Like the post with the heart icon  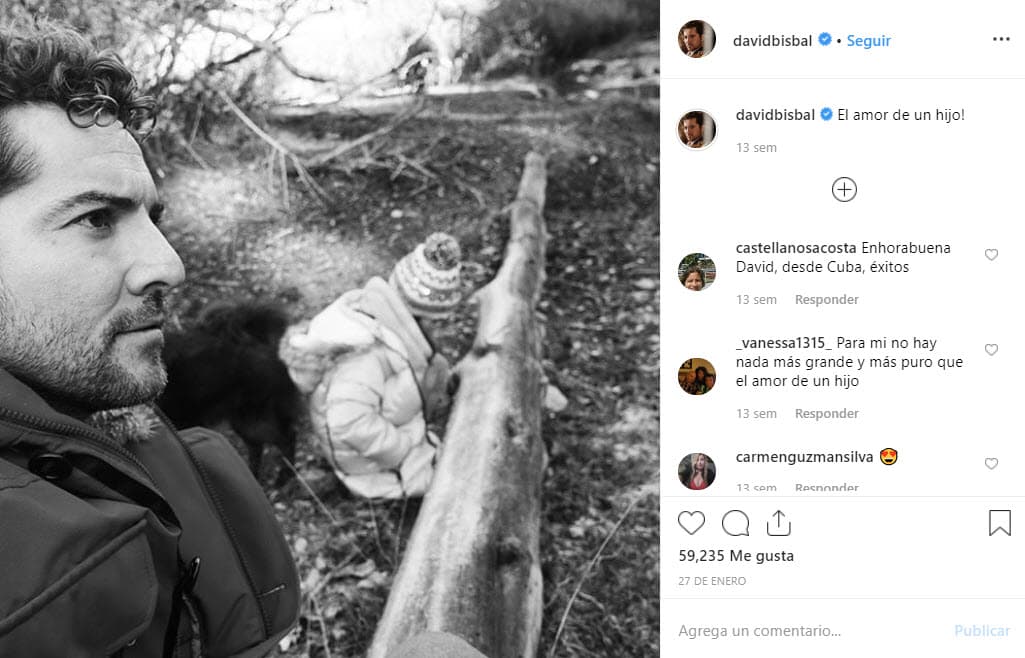pos(691,522)
